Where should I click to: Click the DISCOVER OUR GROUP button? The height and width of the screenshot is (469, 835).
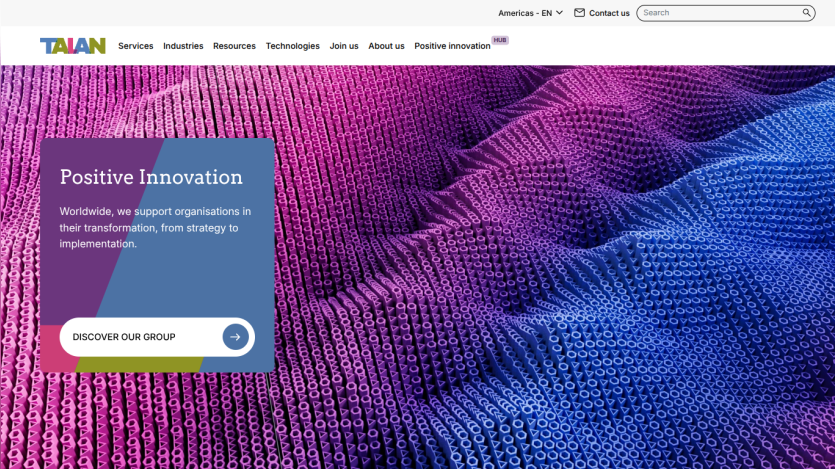[157, 337]
